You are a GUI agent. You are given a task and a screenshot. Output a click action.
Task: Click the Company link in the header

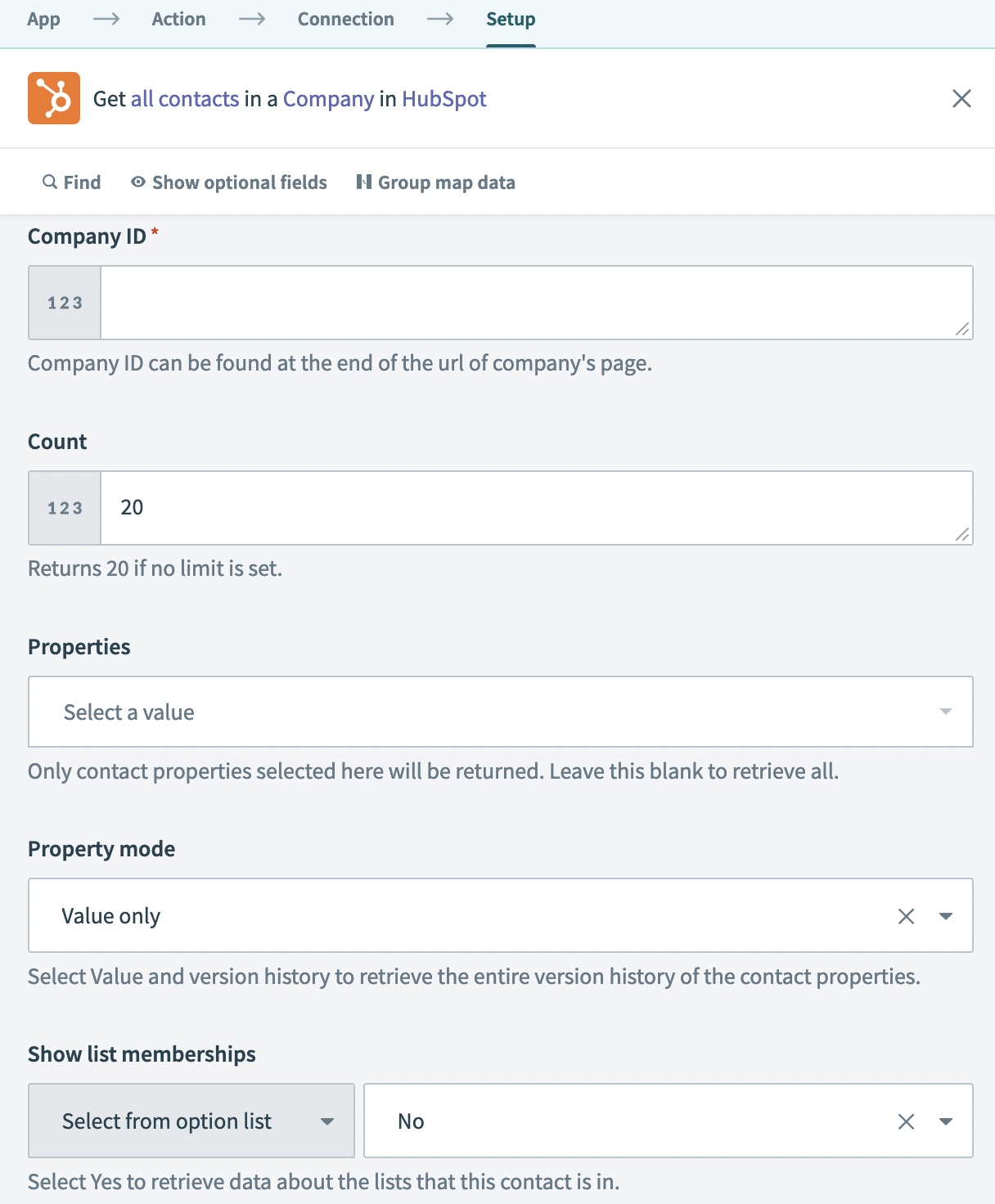329,98
